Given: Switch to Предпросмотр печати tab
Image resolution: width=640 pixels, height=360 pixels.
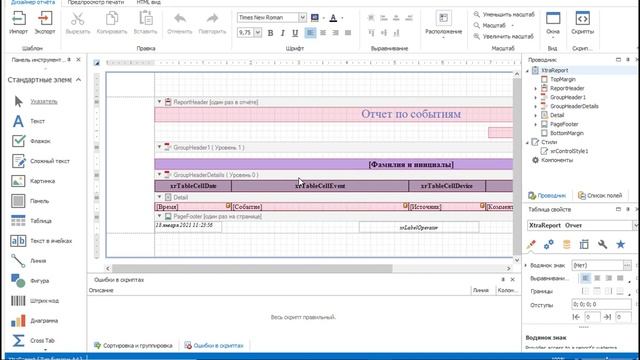Looking at the screenshot, I should pos(96,2).
